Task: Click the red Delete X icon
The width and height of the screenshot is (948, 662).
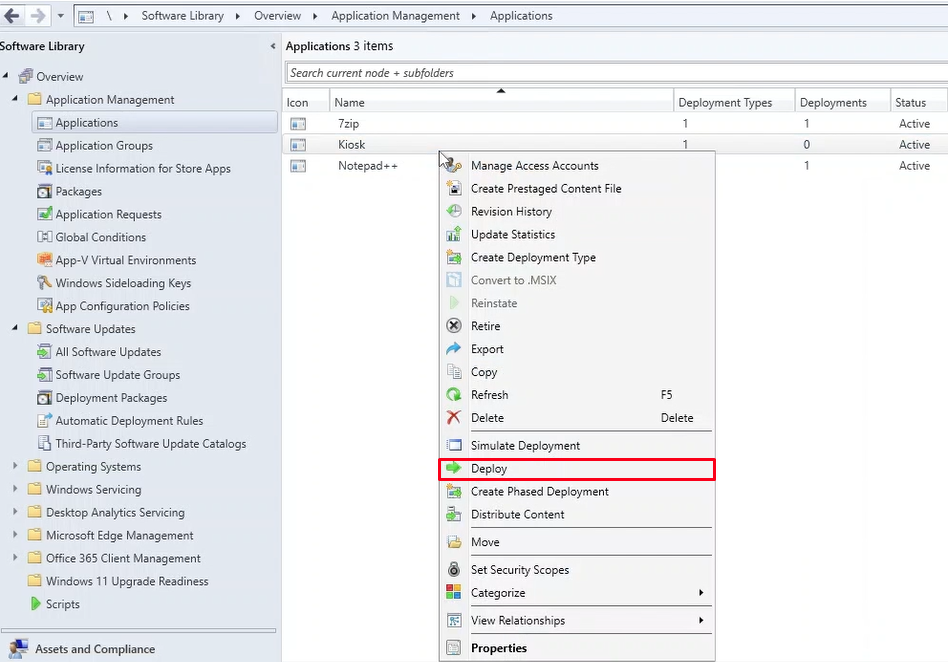Action: (453, 418)
